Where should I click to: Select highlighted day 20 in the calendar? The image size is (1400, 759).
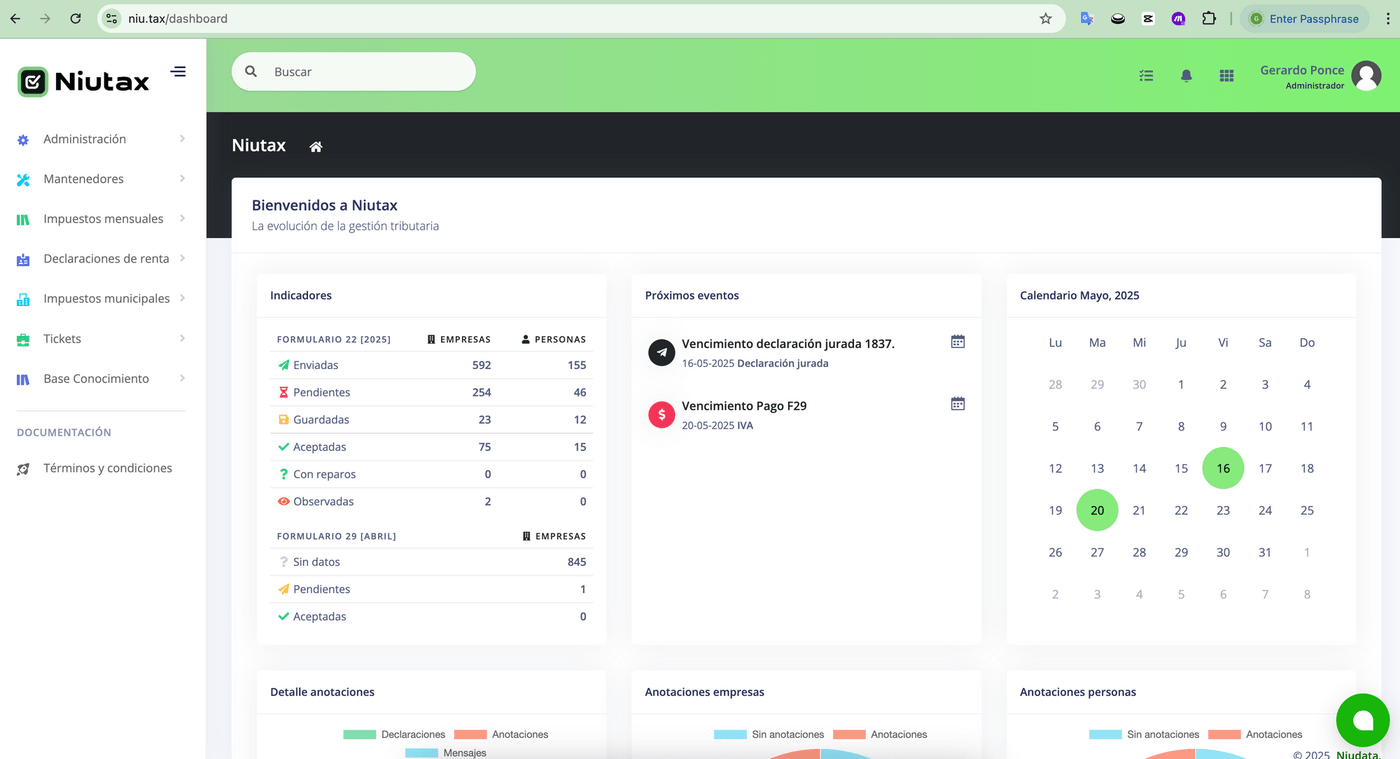[1097, 510]
